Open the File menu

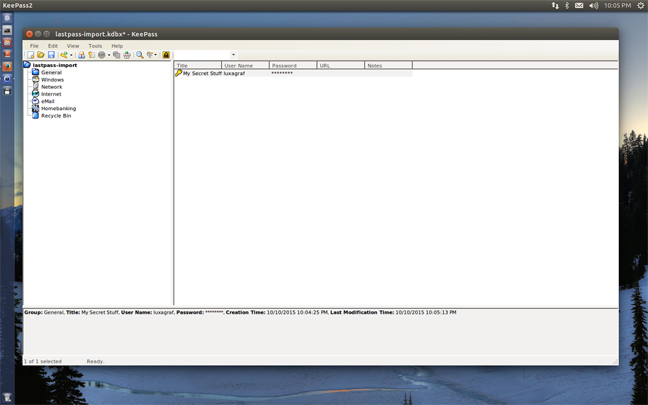34,46
